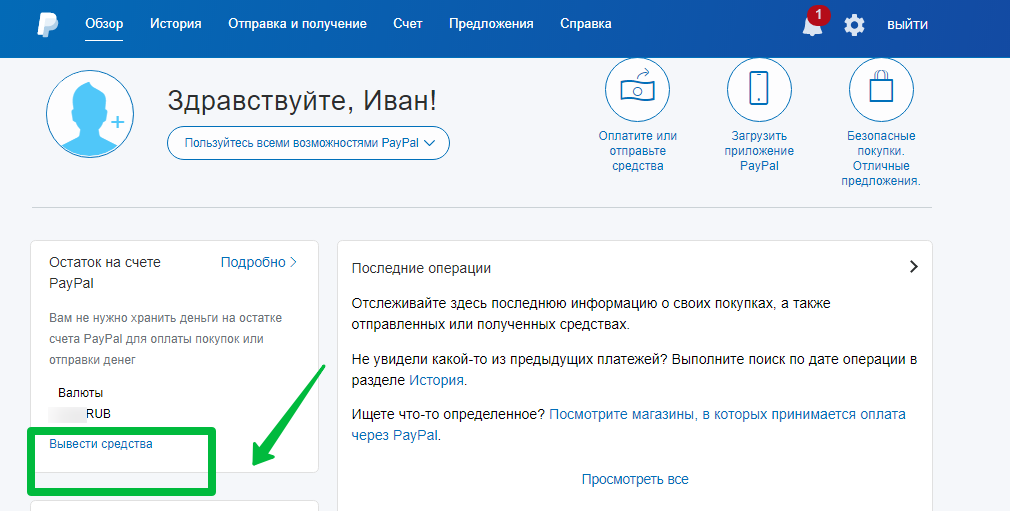Click Вывести средства withdraw link
The width and height of the screenshot is (1010, 511).
100,444
